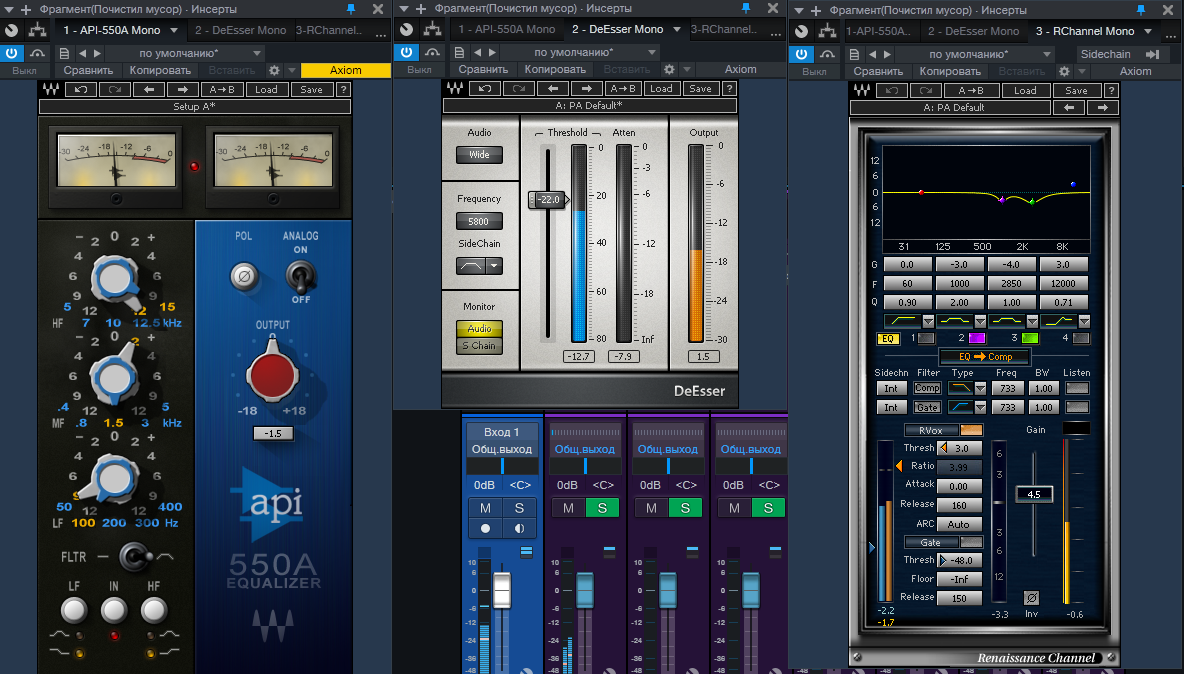Switch to 1 - API-550A Mono tab in DeEsser window
This screenshot has width=1184, height=674.
[x=507, y=29]
